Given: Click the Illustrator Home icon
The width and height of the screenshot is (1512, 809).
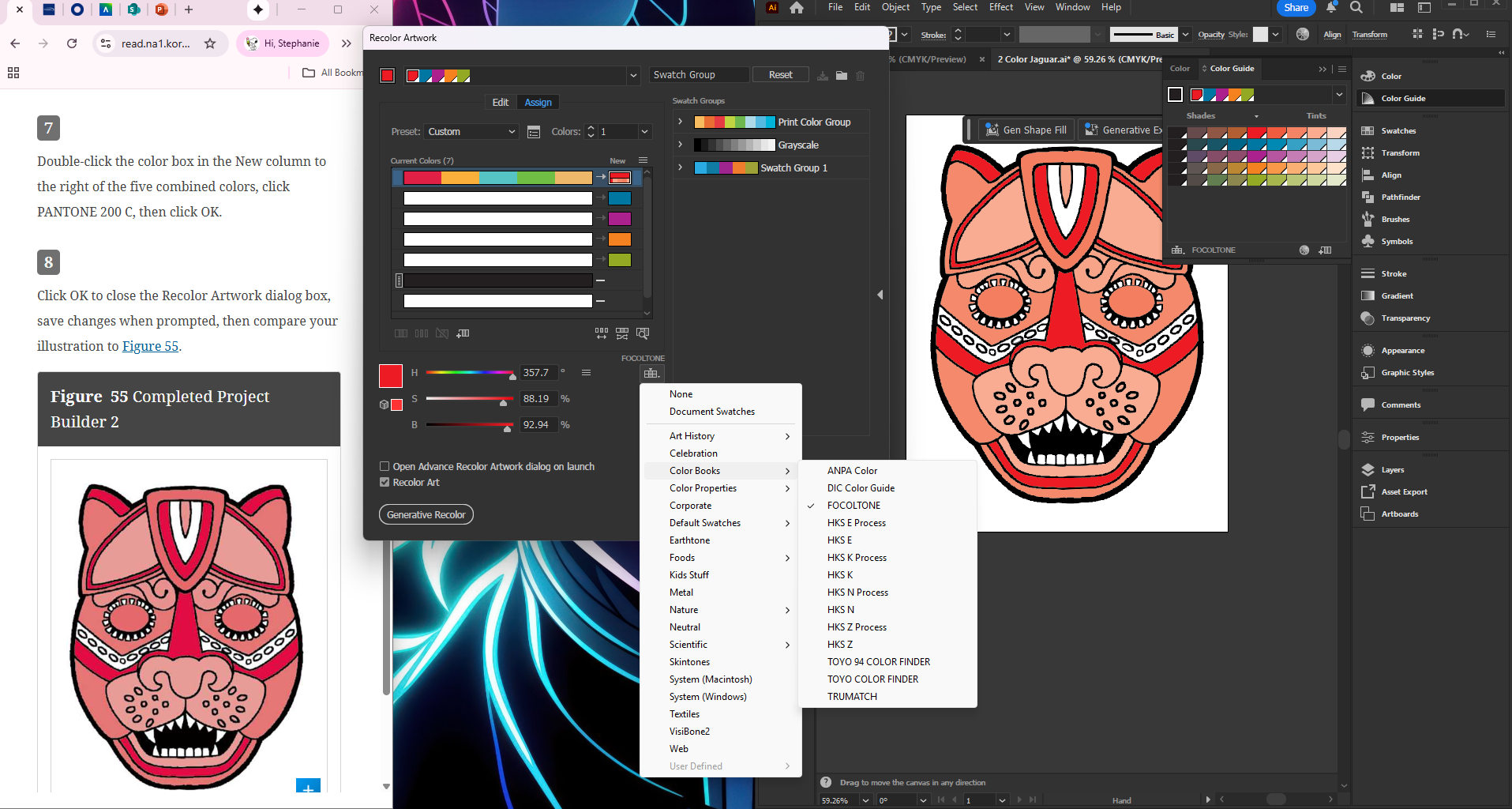Looking at the screenshot, I should [797, 8].
